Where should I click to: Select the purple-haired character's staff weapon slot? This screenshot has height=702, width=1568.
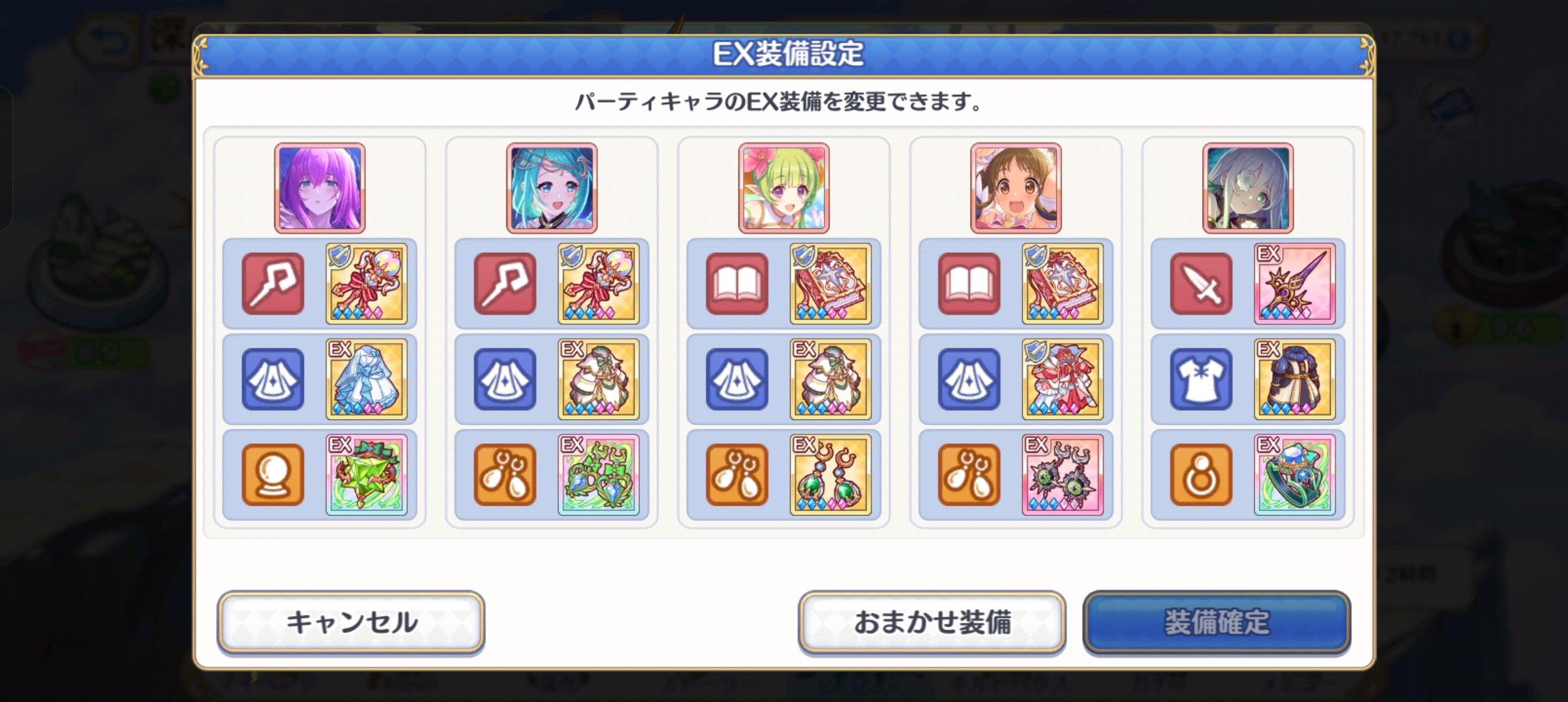click(273, 283)
